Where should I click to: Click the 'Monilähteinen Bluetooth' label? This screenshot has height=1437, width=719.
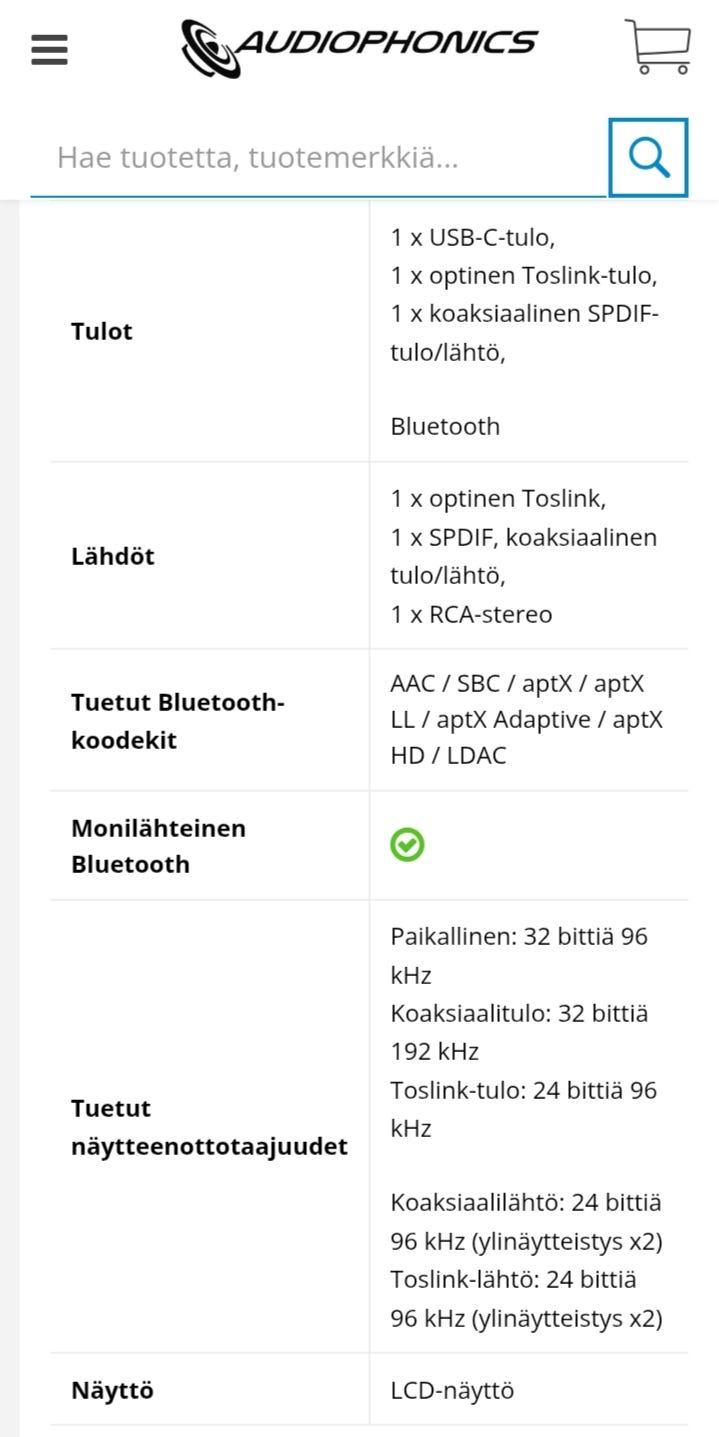[x=158, y=846]
